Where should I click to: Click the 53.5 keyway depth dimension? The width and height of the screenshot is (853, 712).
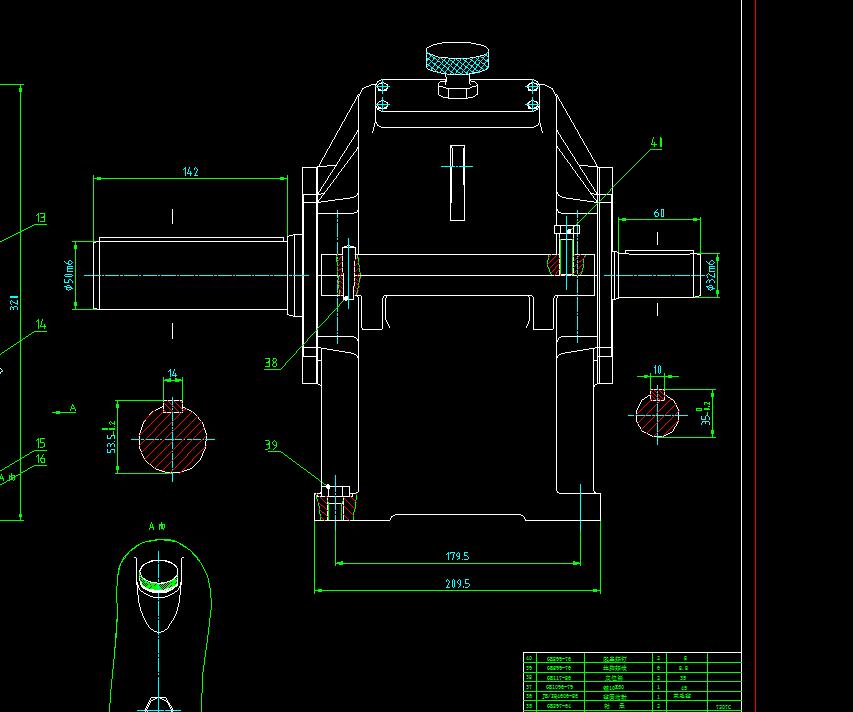click(x=111, y=437)
